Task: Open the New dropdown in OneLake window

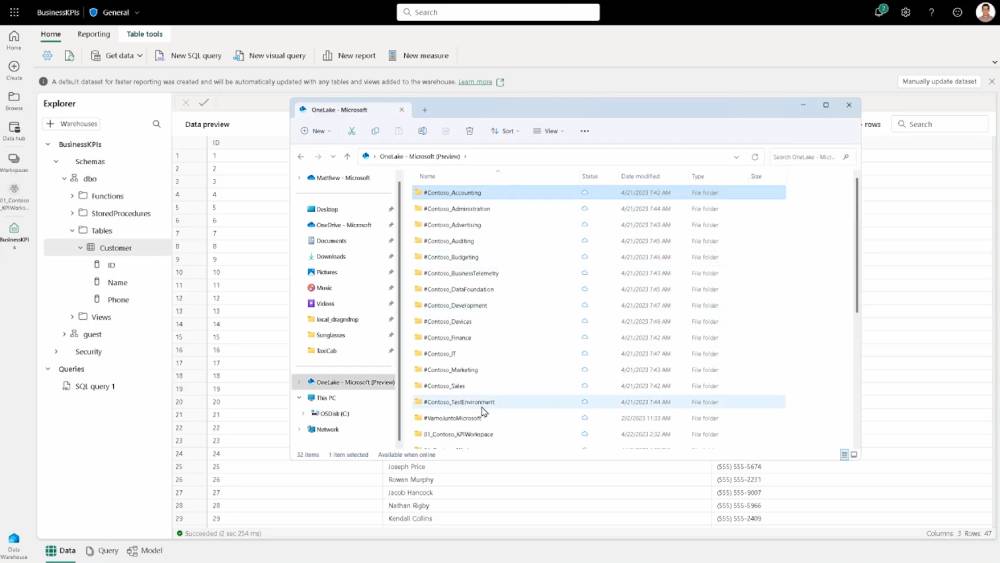Action: [x=315, y=131]
